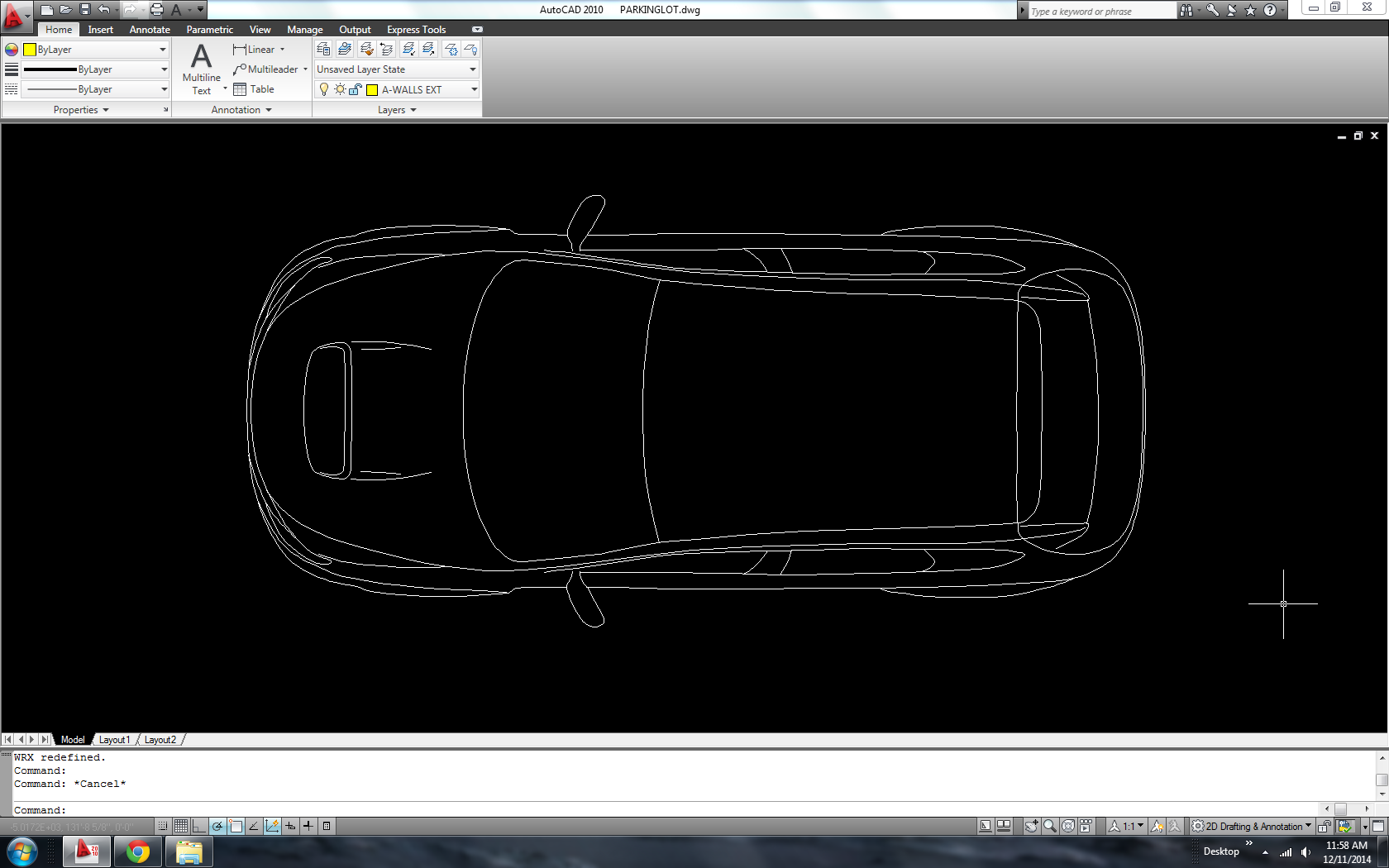Toggle Quick Properties in the status bar
This screenshot has height=868, width=1389.
(327, 826)
